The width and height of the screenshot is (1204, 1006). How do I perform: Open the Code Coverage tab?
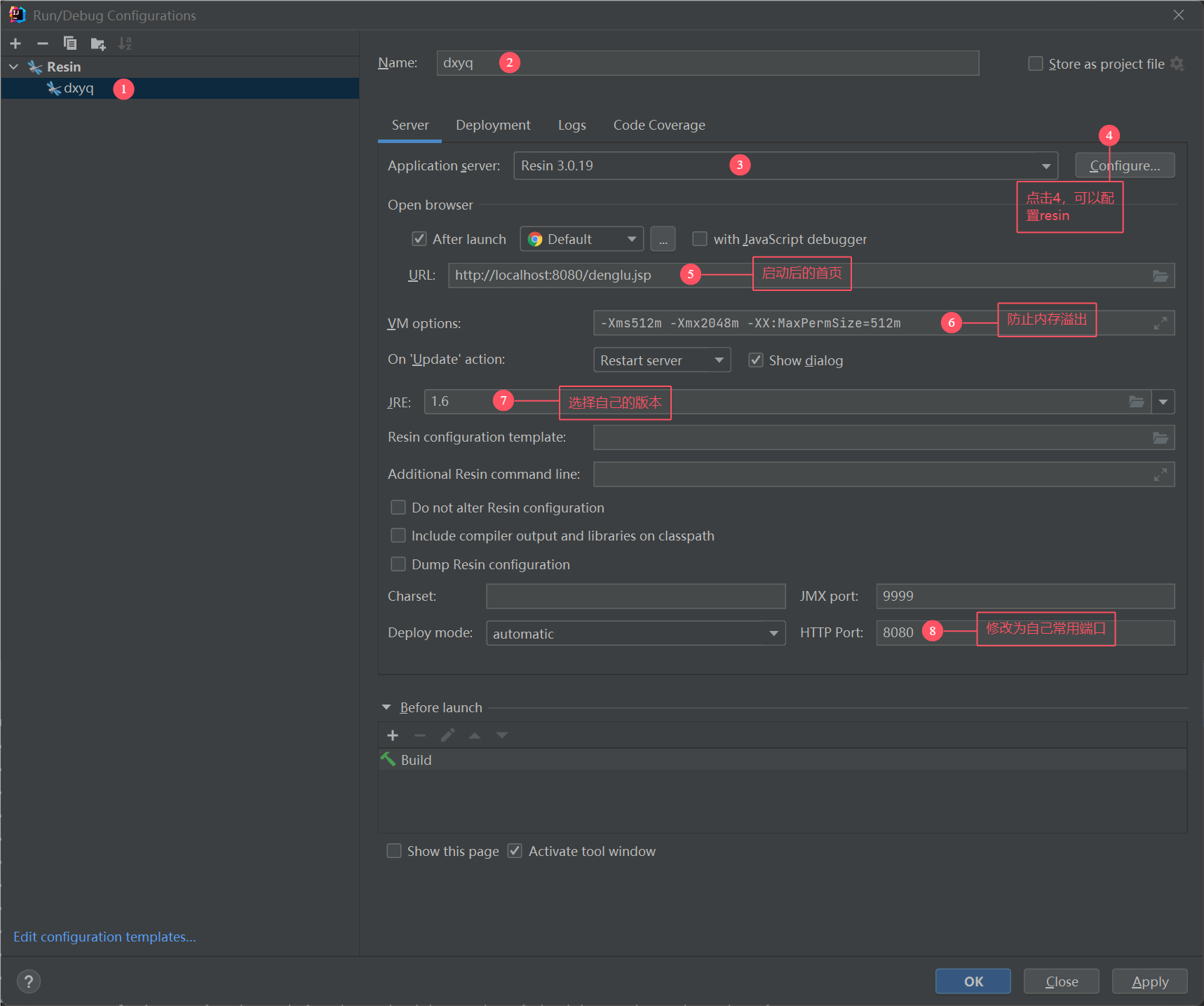(658, 125)
